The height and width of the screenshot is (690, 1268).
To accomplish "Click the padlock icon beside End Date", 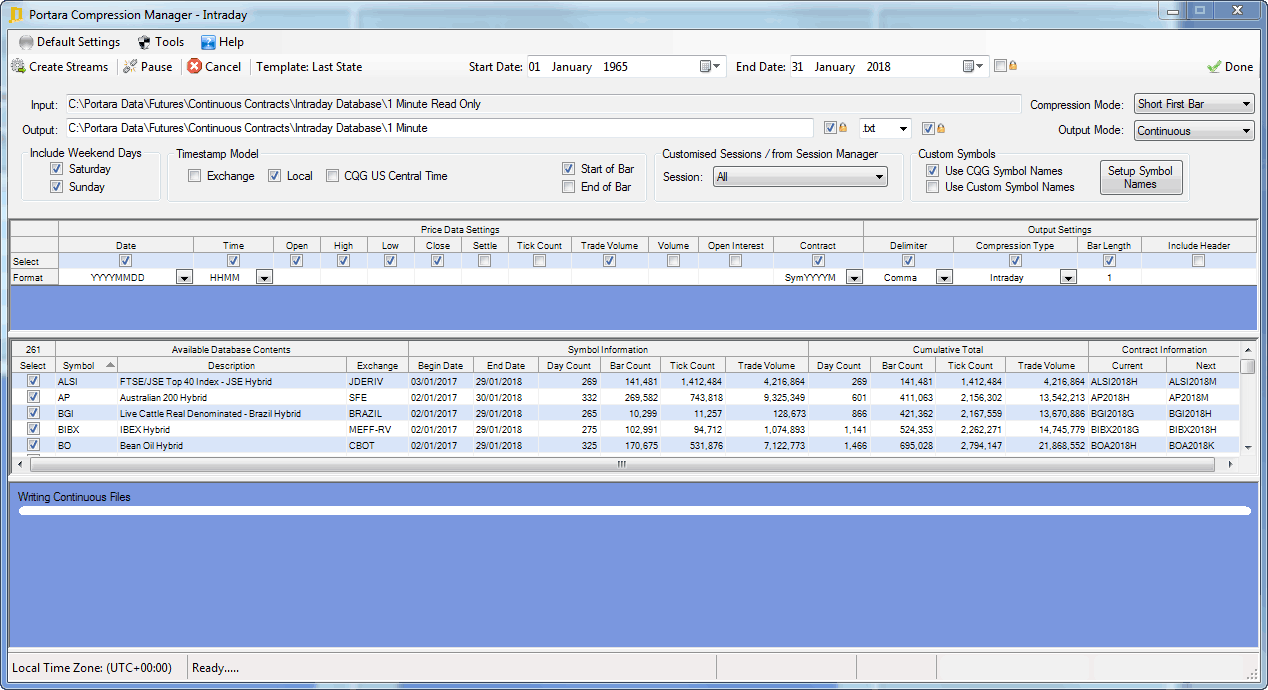I will (1013, 67).
